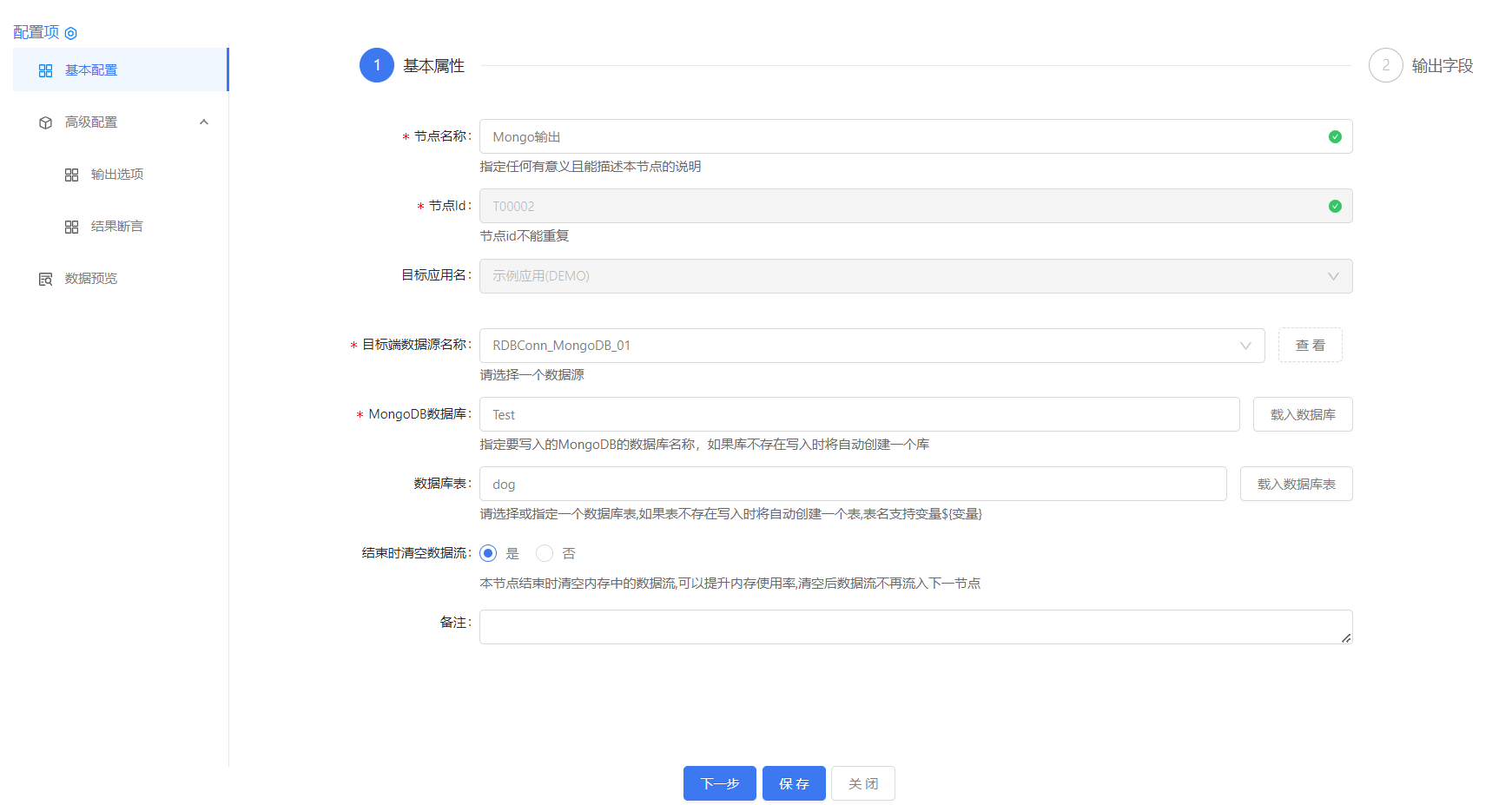This screenshot has width=1512, height=805.
Task: Open 结果断言 in the sidebar
Action: 116,227
